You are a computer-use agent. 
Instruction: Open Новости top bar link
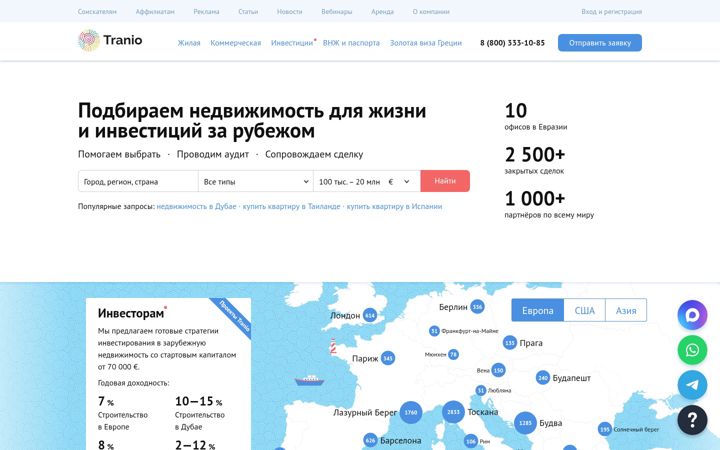(x=289, y=11)
